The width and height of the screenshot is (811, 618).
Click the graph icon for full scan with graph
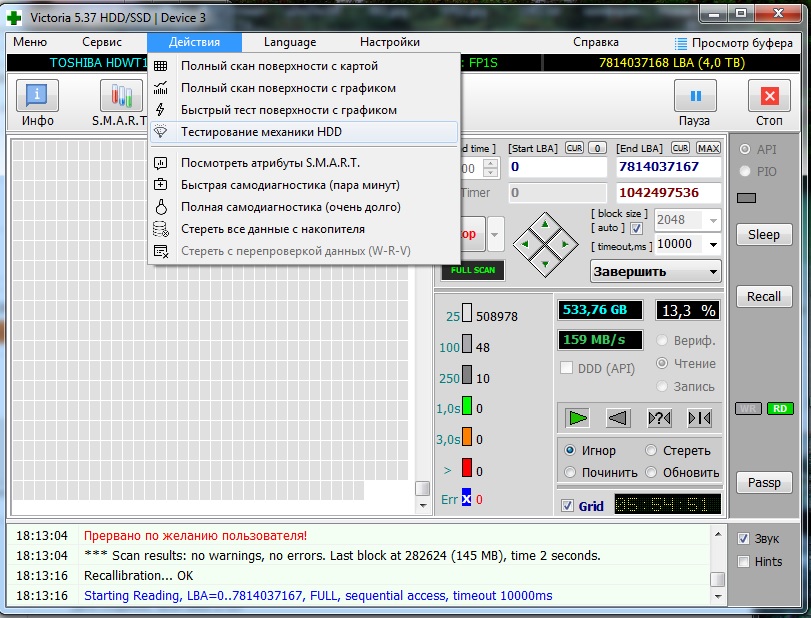(161, 88)
